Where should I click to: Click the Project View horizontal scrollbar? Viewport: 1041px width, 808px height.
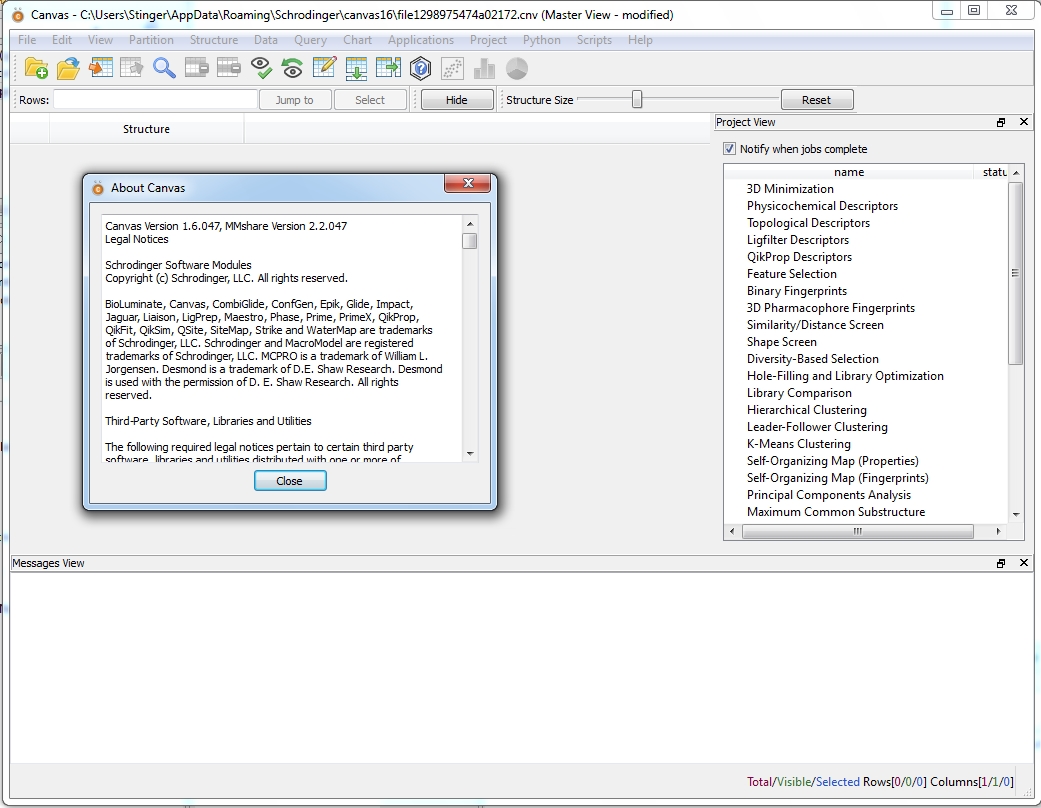pos(858,531)
